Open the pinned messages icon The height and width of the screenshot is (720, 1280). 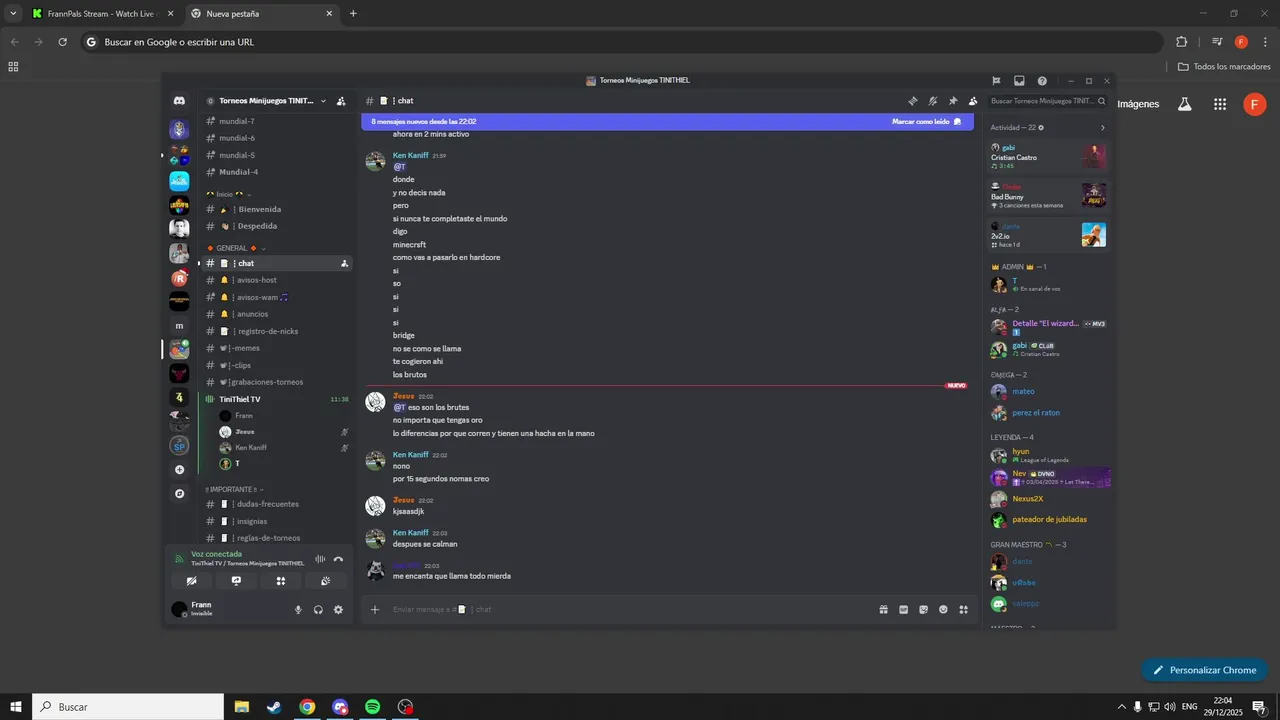[953, 101]
